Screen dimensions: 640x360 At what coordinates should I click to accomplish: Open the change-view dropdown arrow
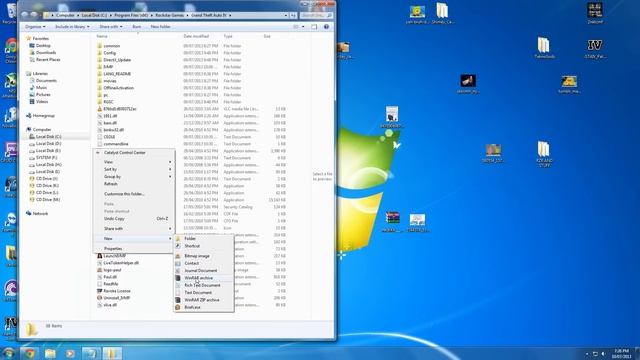coord(303,27)
